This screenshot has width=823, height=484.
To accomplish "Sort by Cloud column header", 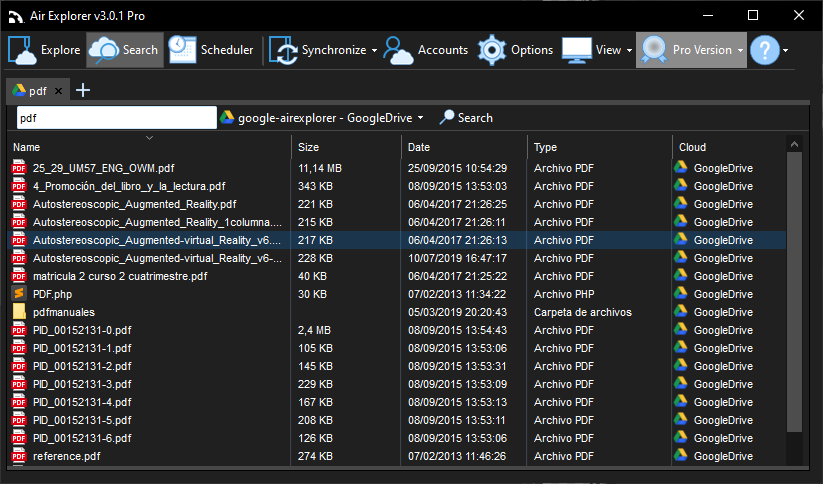I will pos(729,147).
